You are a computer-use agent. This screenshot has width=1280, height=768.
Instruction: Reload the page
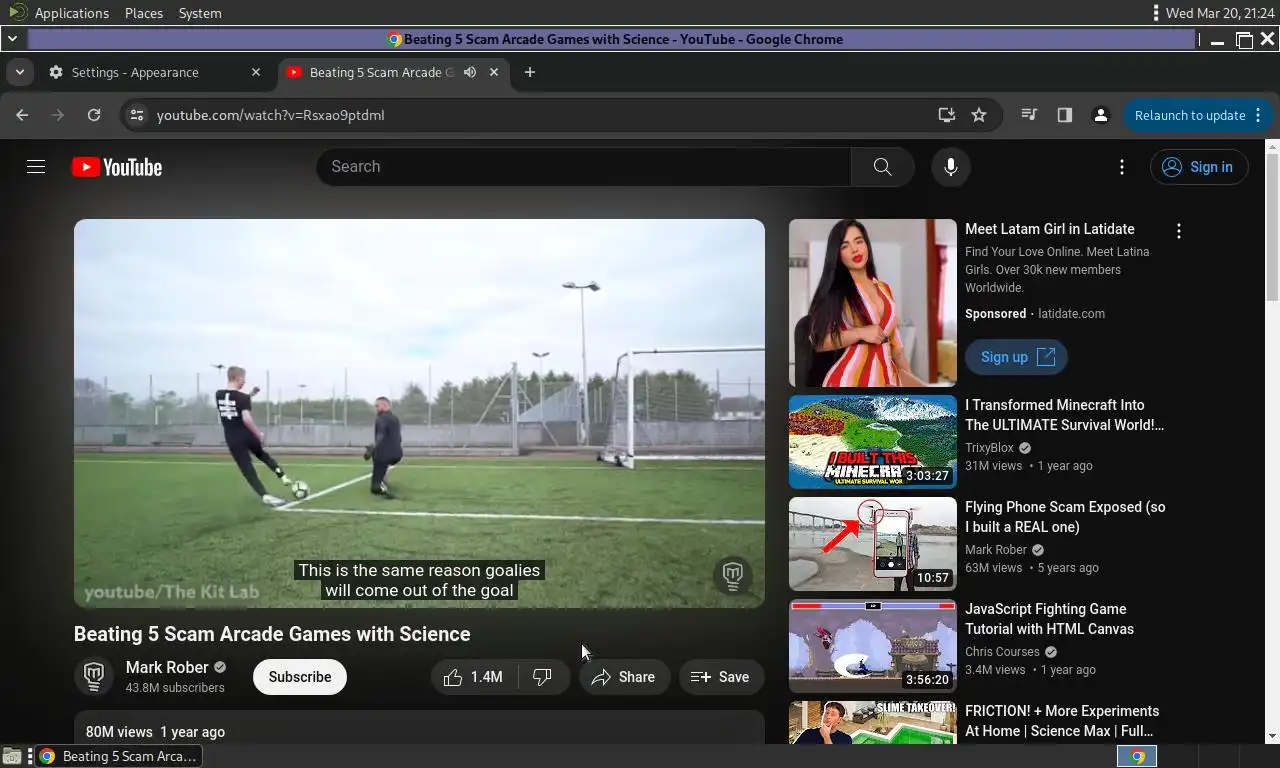click(94, 115)
